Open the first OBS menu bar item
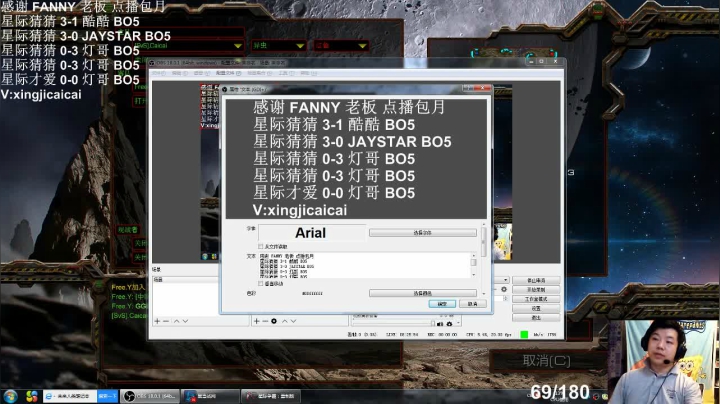Viewport: 720px width, 404px height. [x=159, y=73]
